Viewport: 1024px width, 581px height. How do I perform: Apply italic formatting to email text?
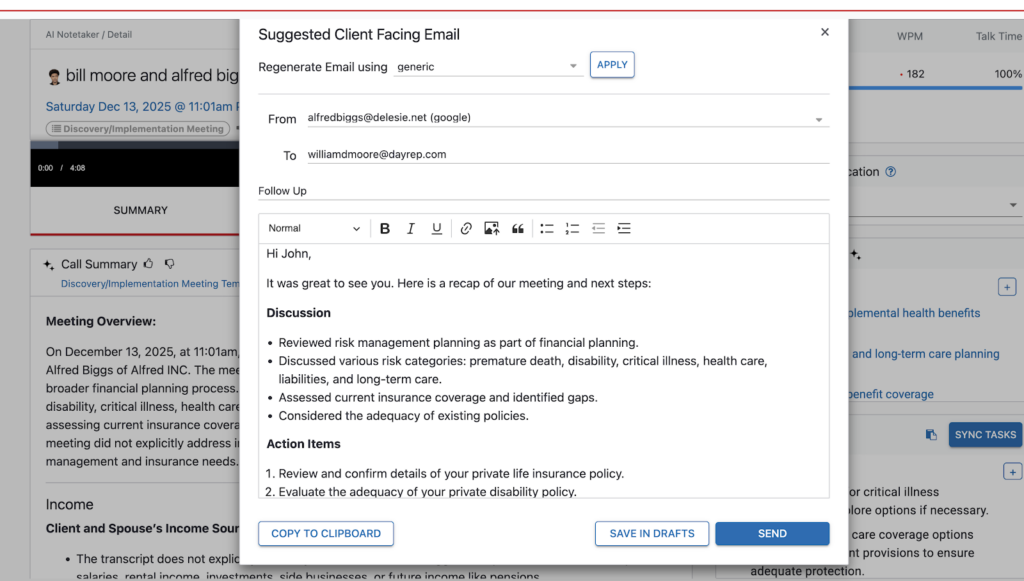pos(410,229)
